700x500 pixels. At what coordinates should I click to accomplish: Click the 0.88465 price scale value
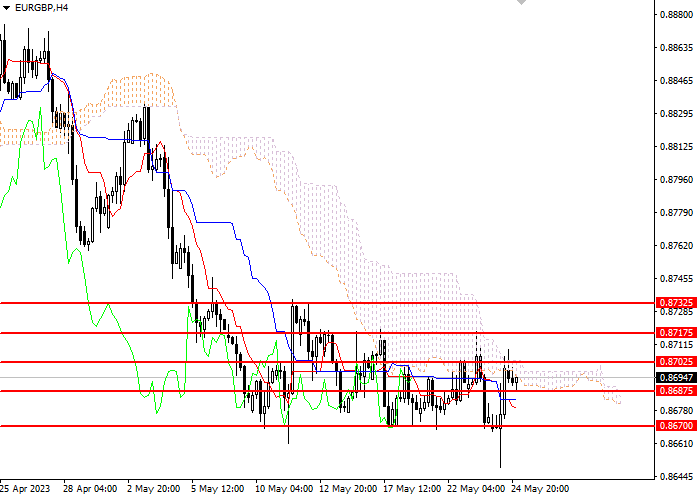coord(676,81)
